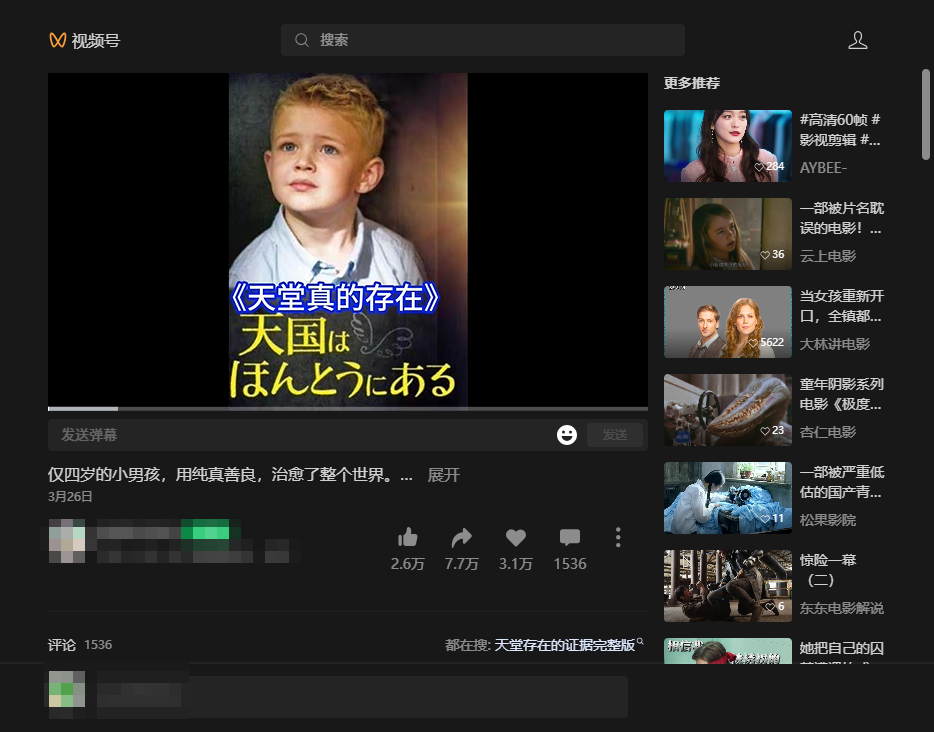The height and width of the screenshot is (732, 934).
Task: Seek using the video progress bar
Action: click(348, 409)
